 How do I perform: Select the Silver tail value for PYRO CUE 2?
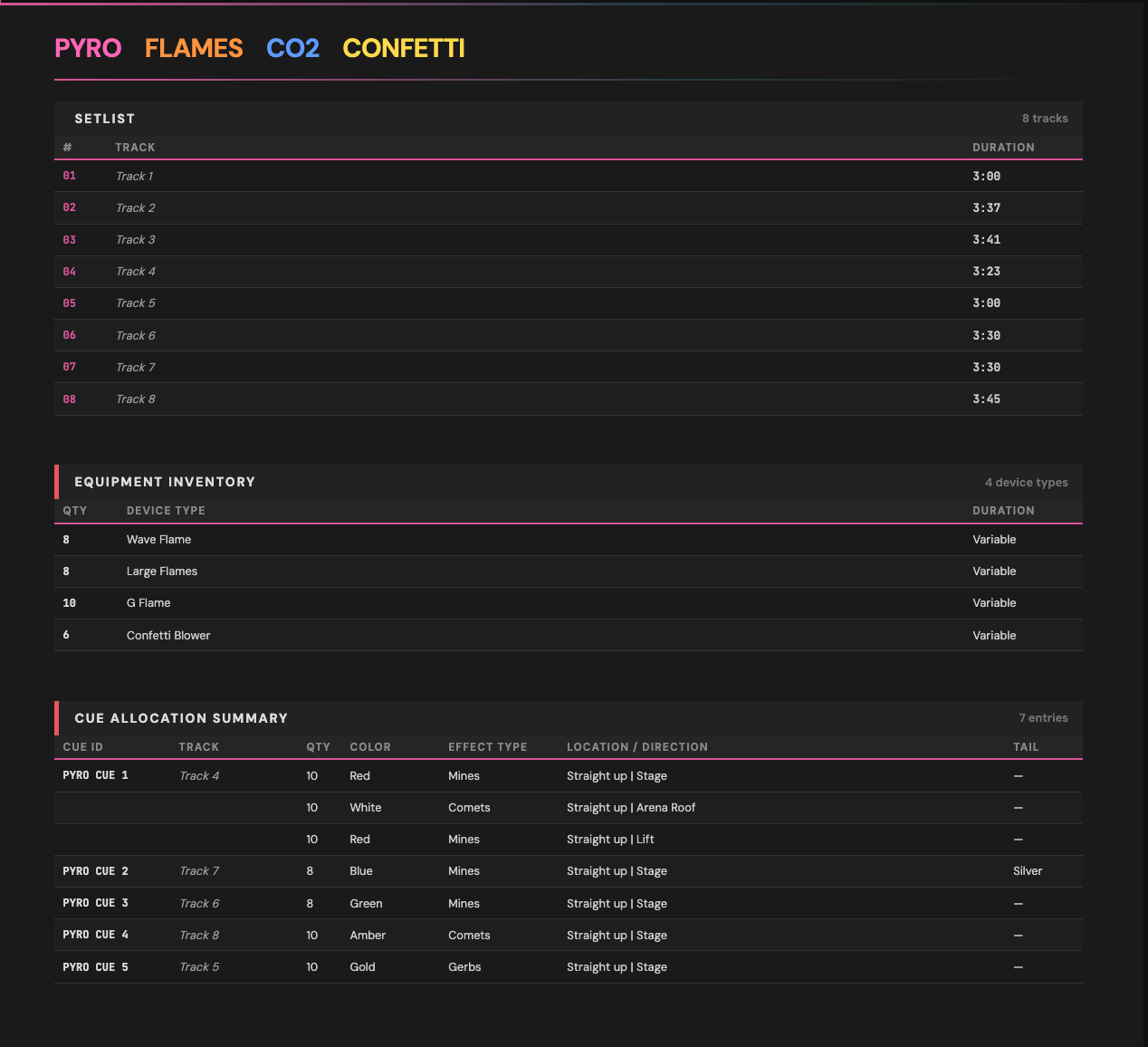click(1028, 870)
